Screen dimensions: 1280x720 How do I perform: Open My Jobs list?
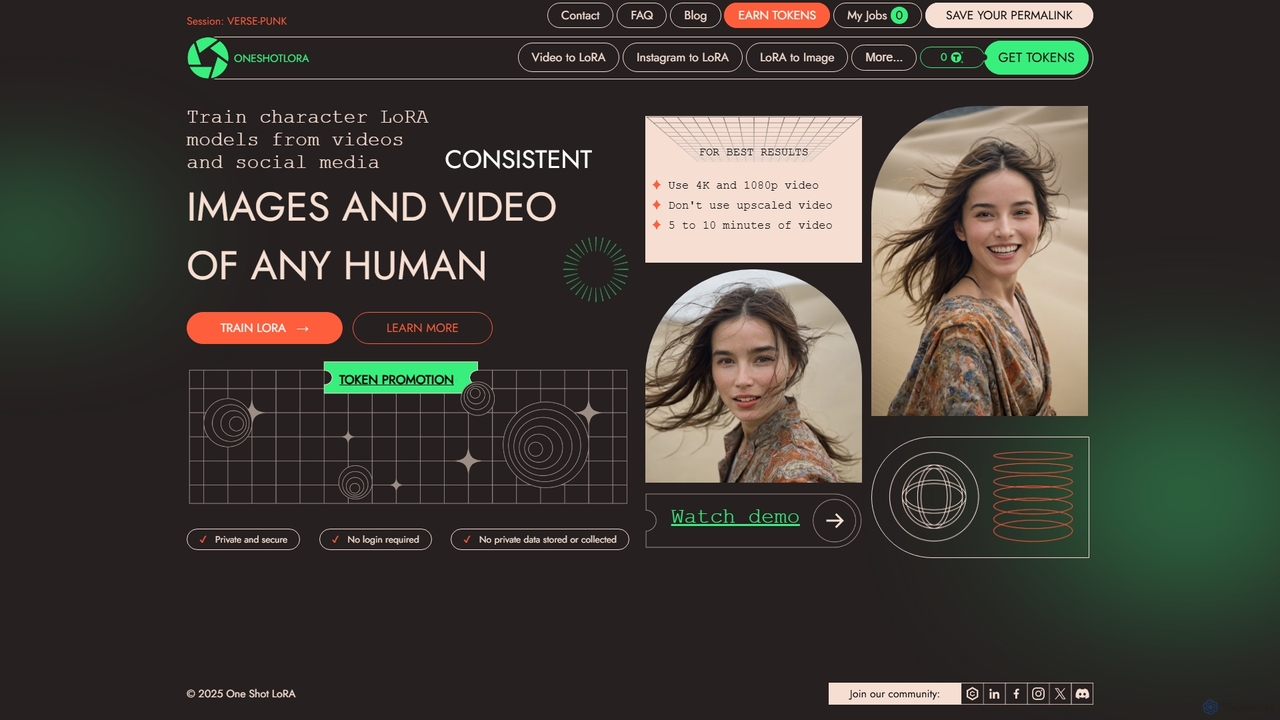click(877, 15)
